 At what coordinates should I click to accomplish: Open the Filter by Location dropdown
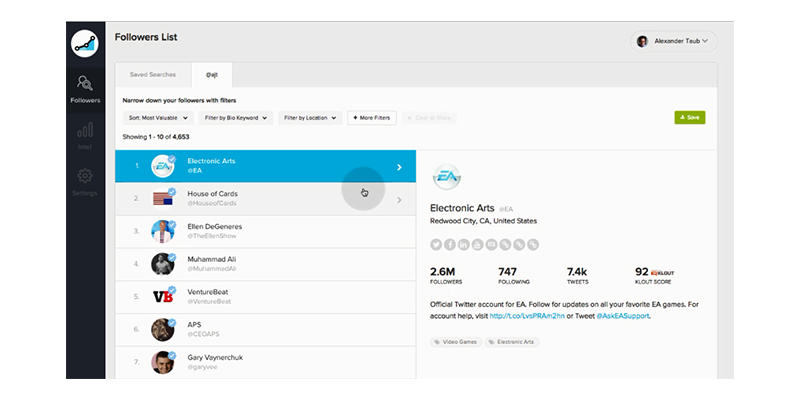tap(310, 118)
